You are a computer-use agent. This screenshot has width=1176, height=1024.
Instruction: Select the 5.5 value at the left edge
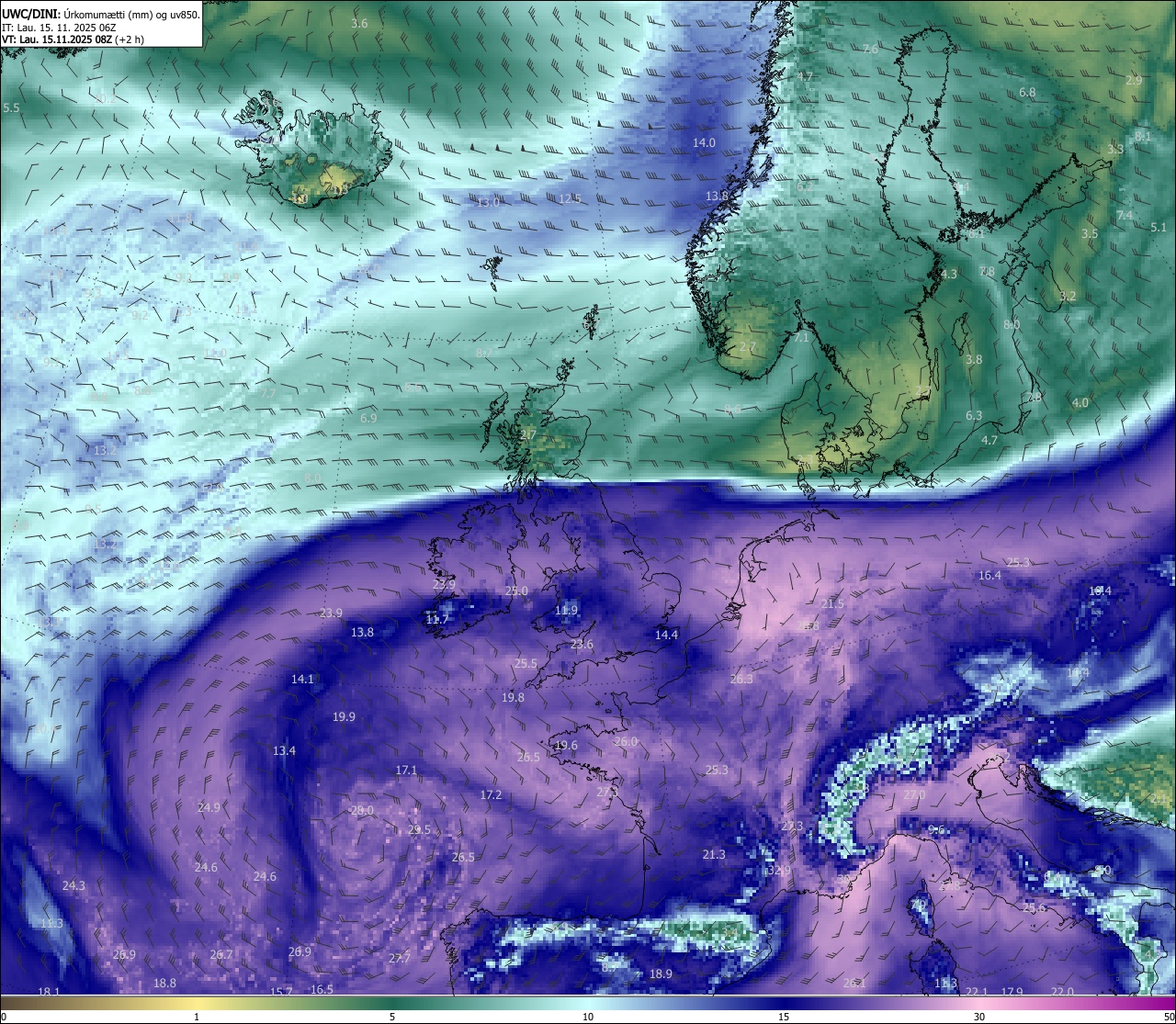click(x=11, y=107)
